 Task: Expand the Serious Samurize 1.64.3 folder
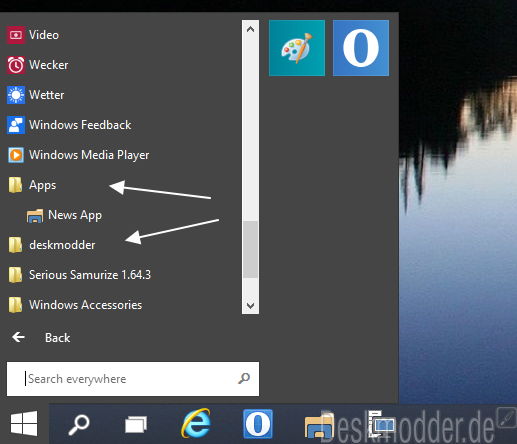(79, 275)
